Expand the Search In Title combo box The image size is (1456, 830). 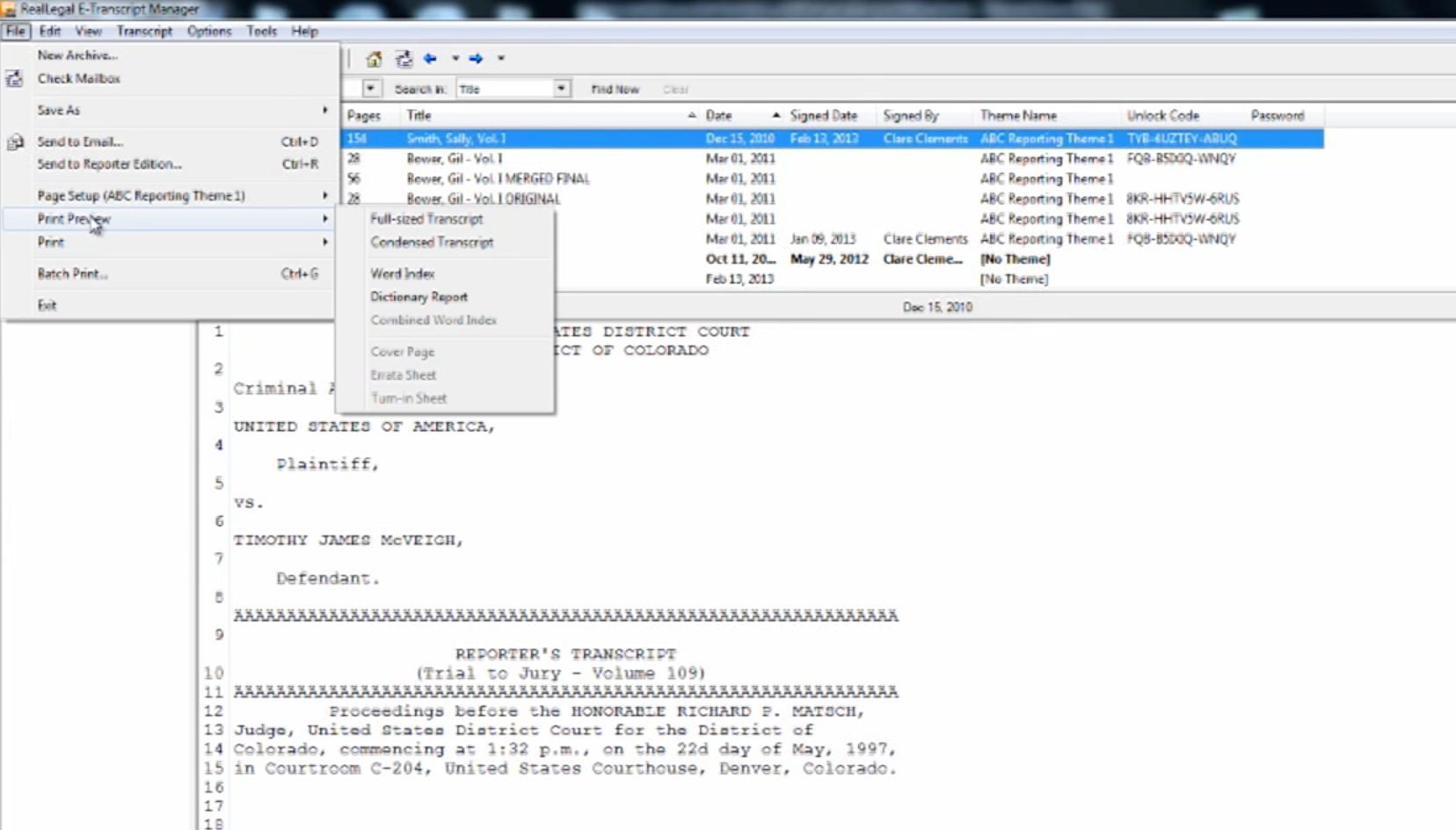point(561,89)
